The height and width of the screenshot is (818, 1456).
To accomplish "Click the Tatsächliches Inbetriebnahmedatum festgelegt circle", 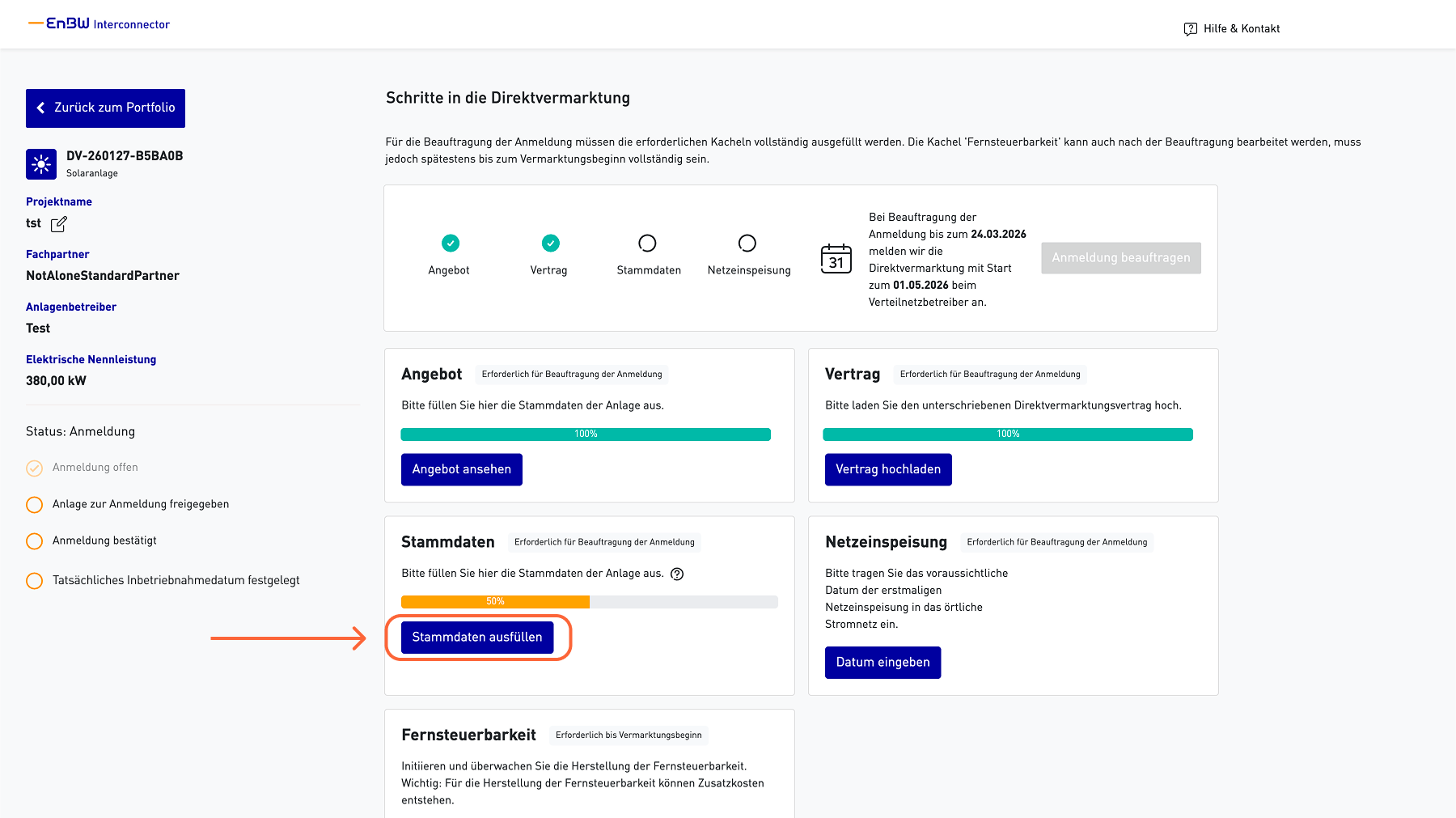I will pos(34,581).
